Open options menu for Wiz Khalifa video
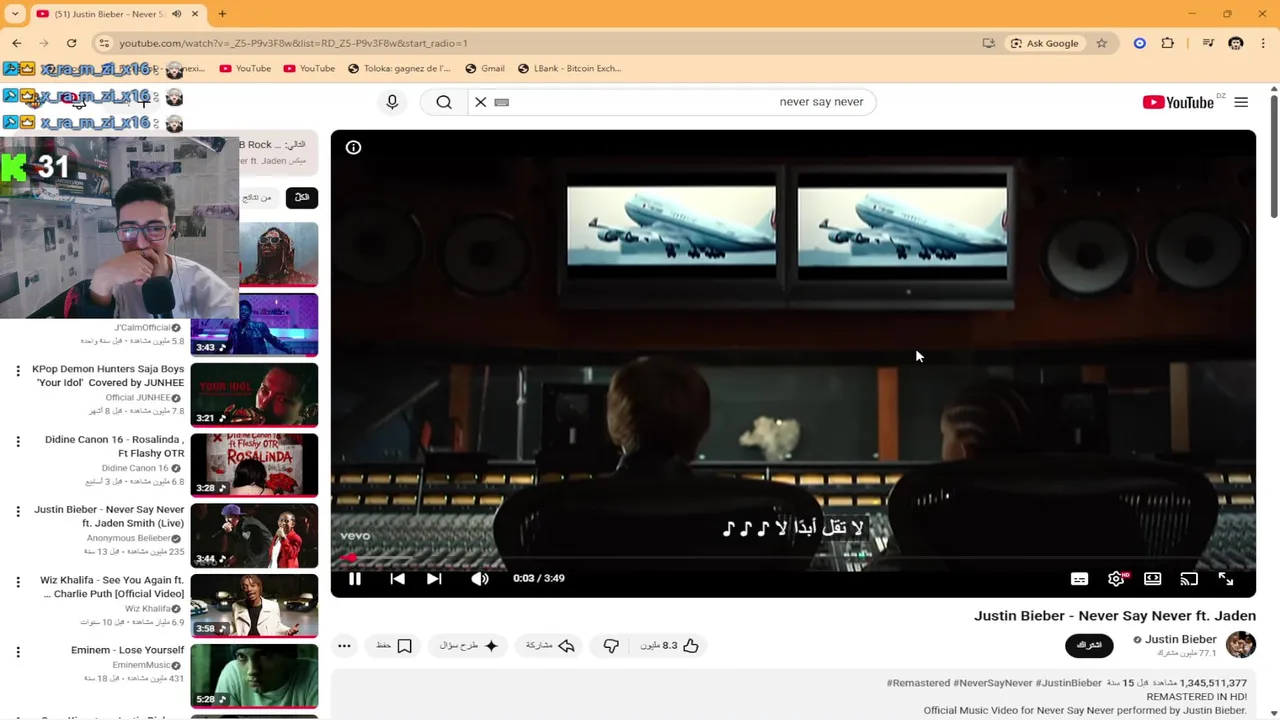The width and height of the screenshot is (1280, 720). tap(17, 581)
